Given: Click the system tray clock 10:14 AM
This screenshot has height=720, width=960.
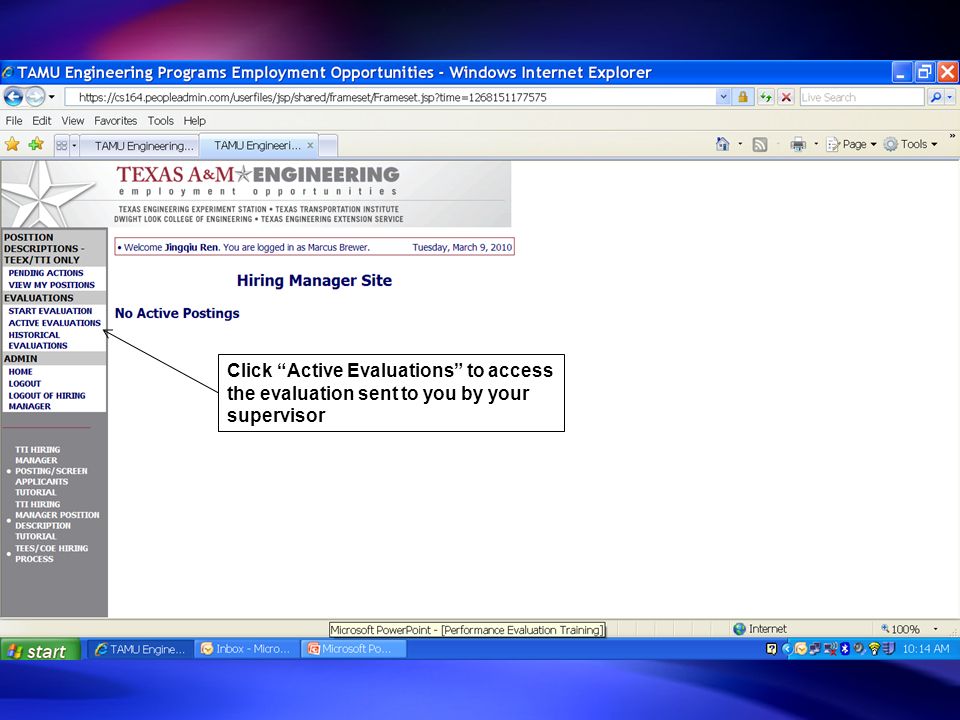Looking at the screenshot, I should 926,649.
